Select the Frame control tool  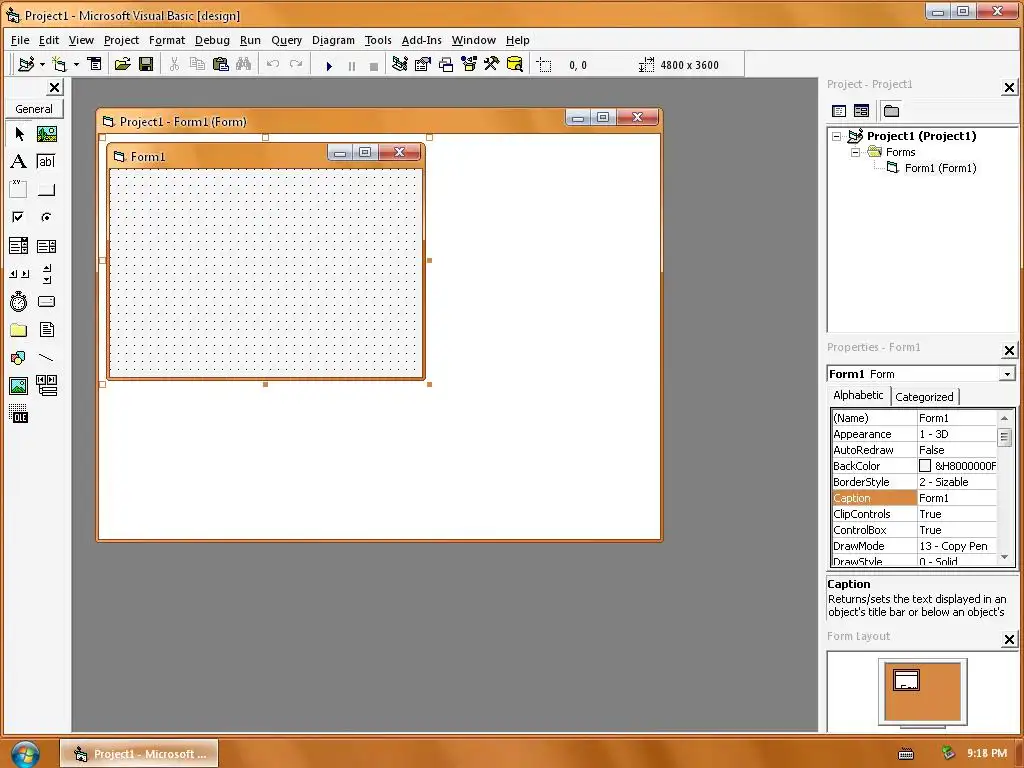[19, 189]
